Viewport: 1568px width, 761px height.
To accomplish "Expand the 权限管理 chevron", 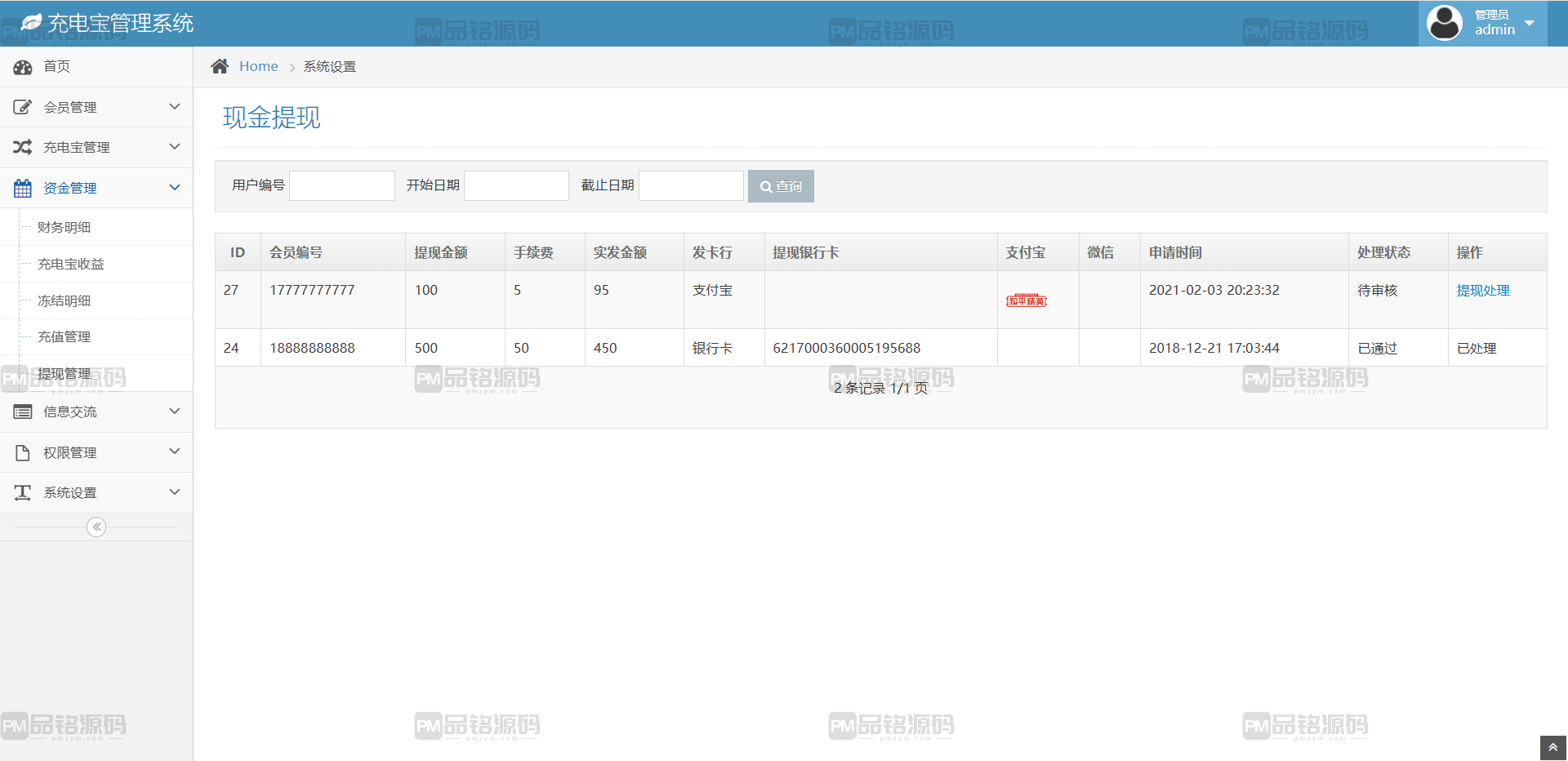I will coord(174,452).
